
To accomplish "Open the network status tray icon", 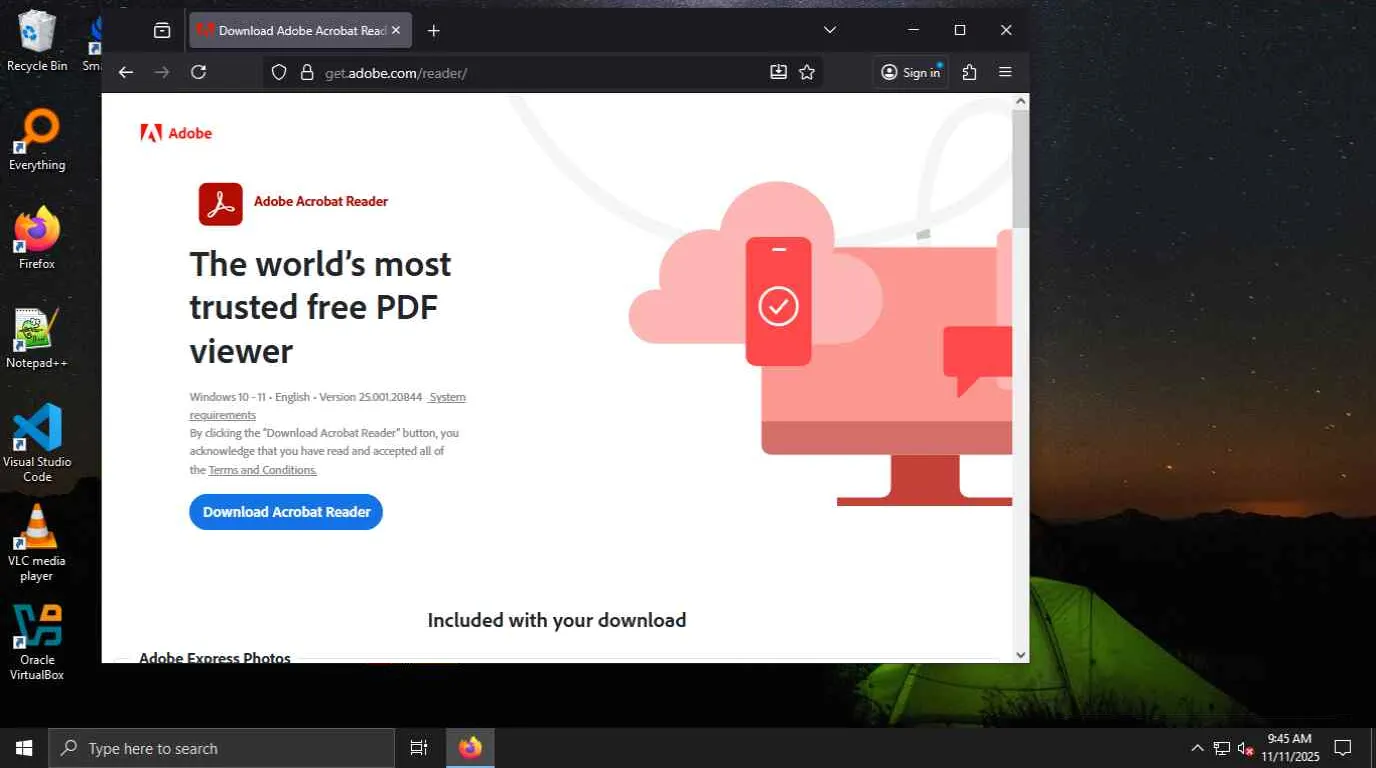I will [1221, 748].
